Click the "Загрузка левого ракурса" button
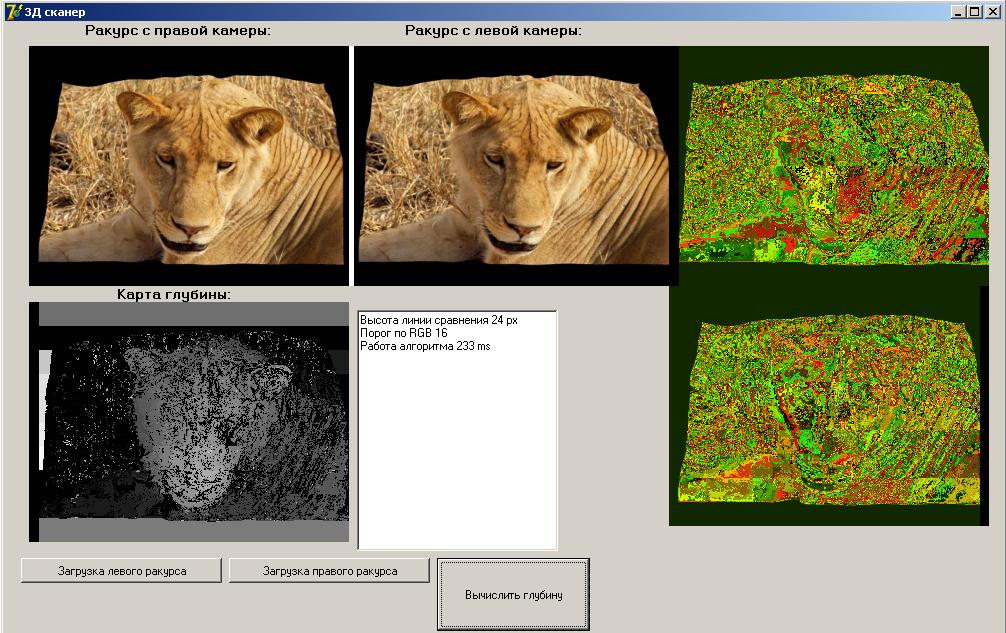Screen dimensions: 1006x633 coord(120,571)
